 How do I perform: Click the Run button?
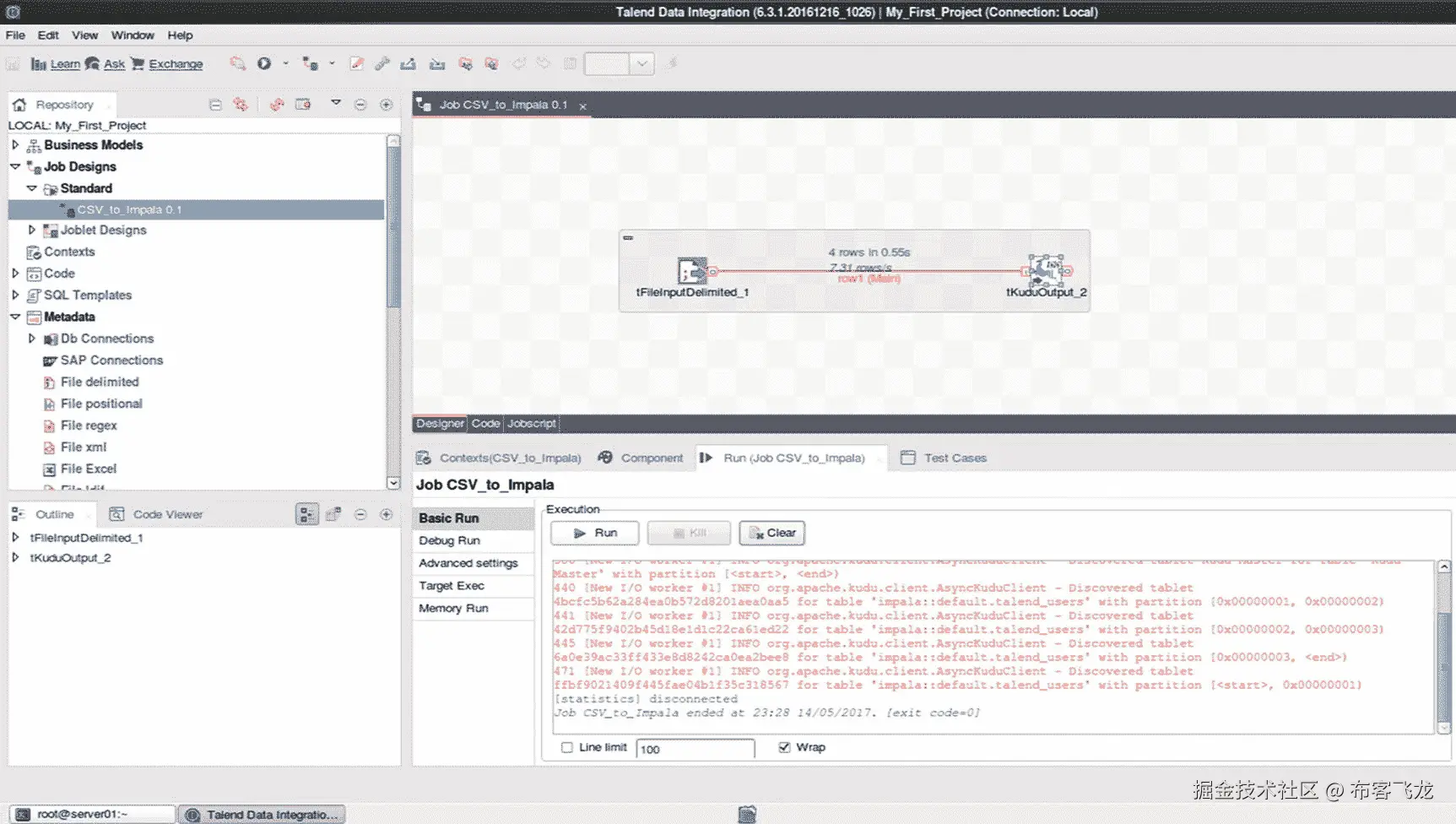(x=595, y=533)
